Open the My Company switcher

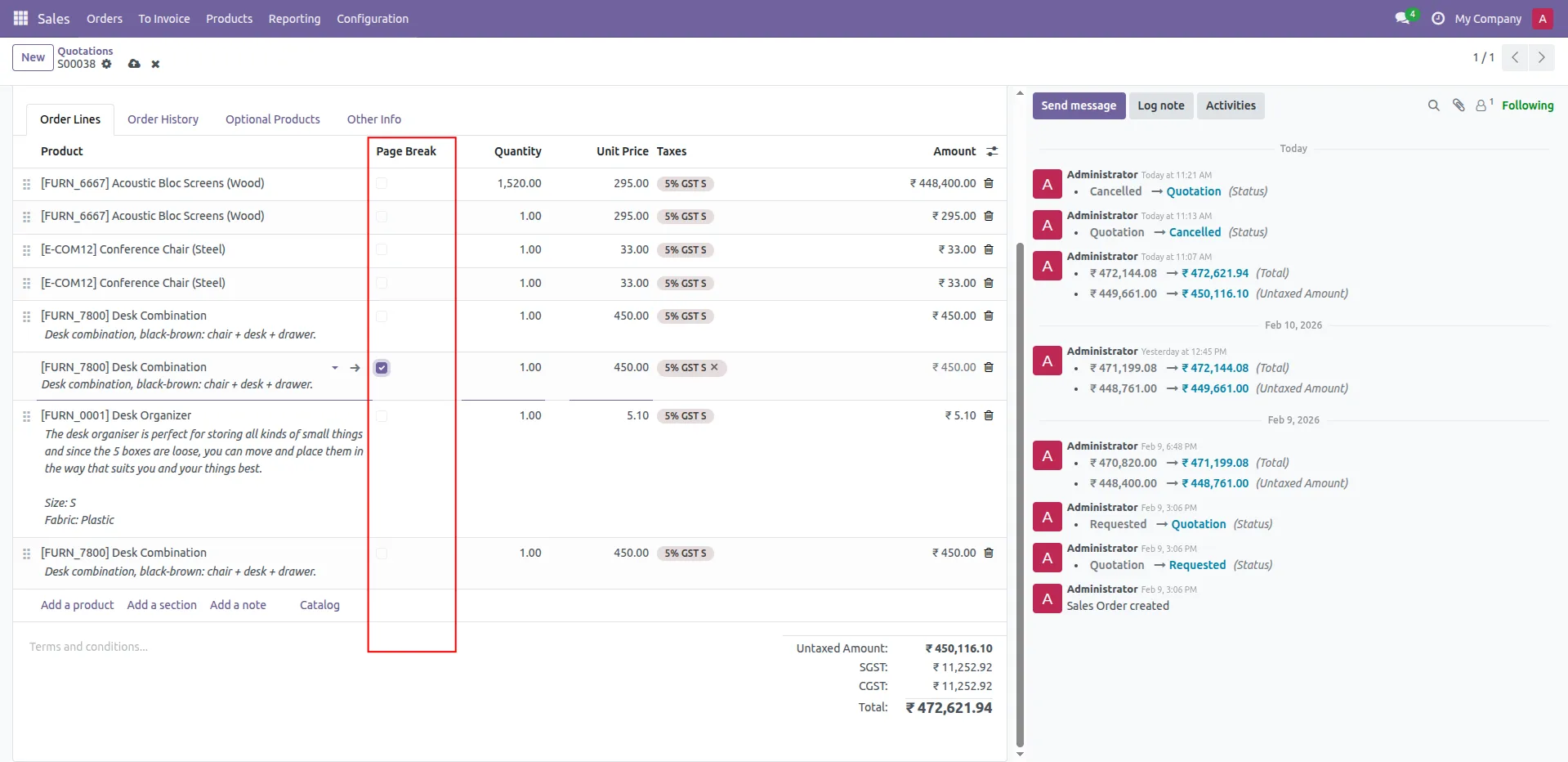coord(1487,19)
